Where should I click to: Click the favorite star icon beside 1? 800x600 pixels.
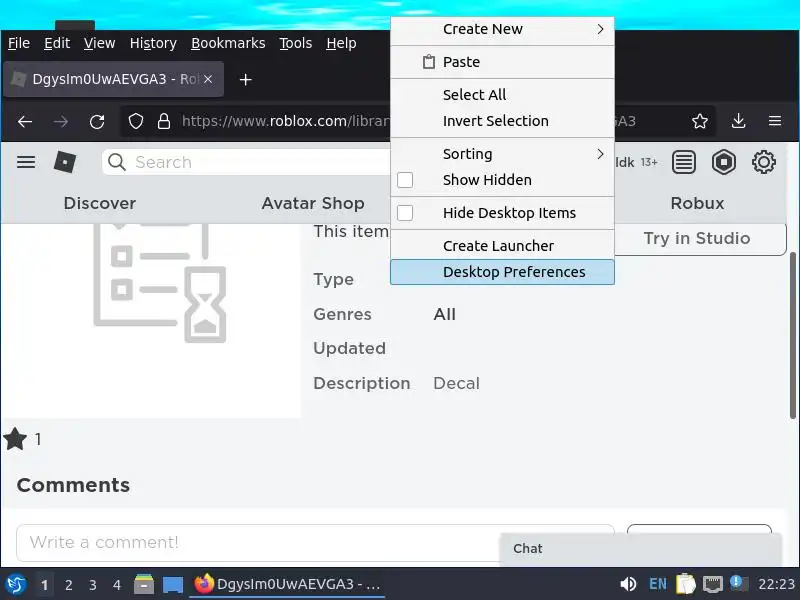15,439
